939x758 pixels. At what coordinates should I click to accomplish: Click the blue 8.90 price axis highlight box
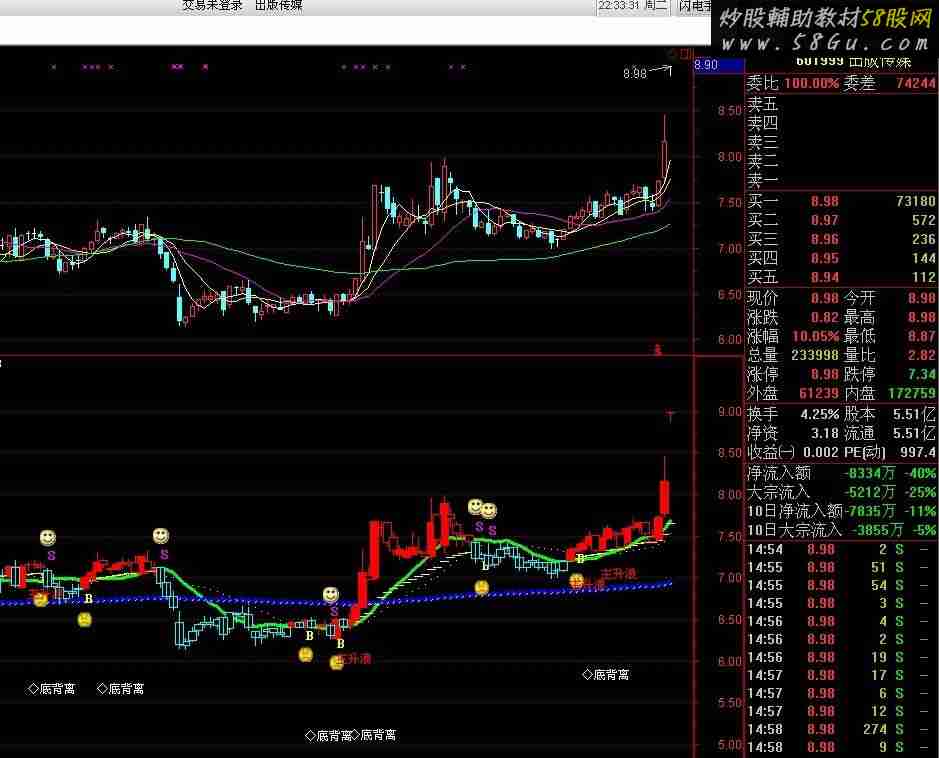(x=706, y=65)
